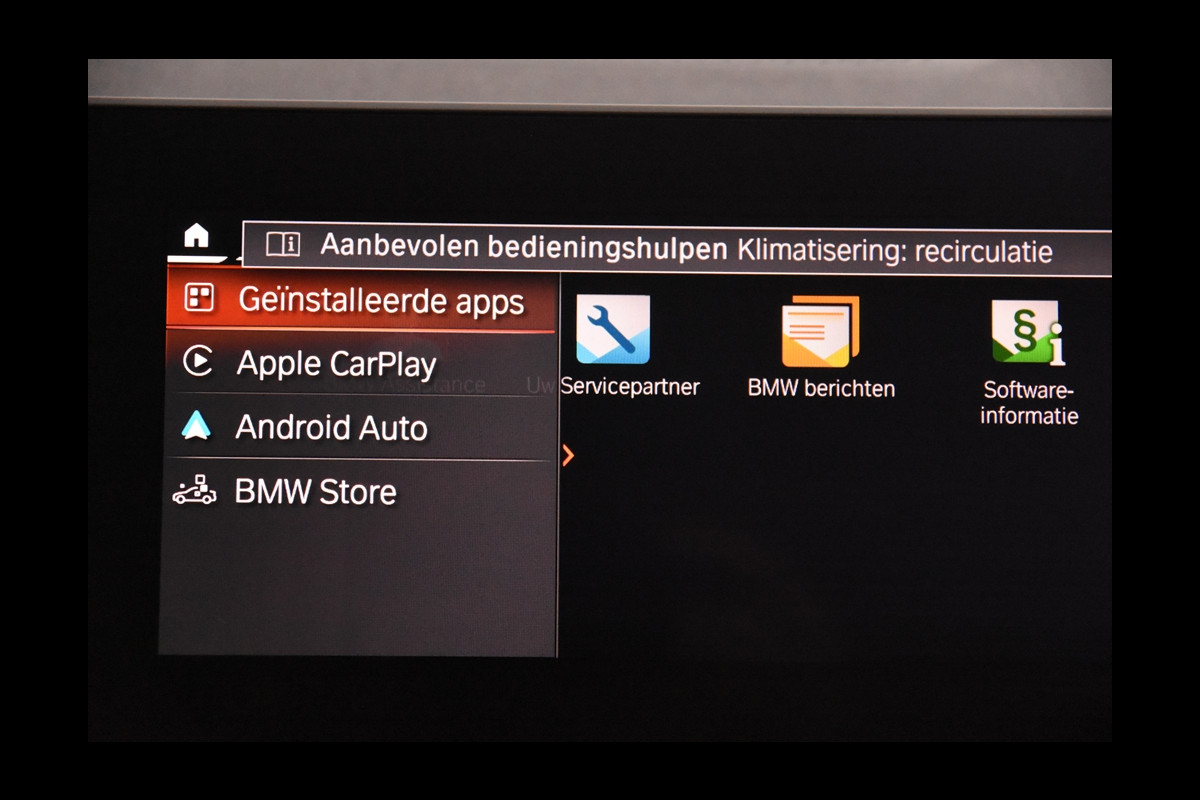The width and height of the screenshot is (1200, 800).
Task: Open the BMW berichten envelope icon
Action: (x=820, y=331)
